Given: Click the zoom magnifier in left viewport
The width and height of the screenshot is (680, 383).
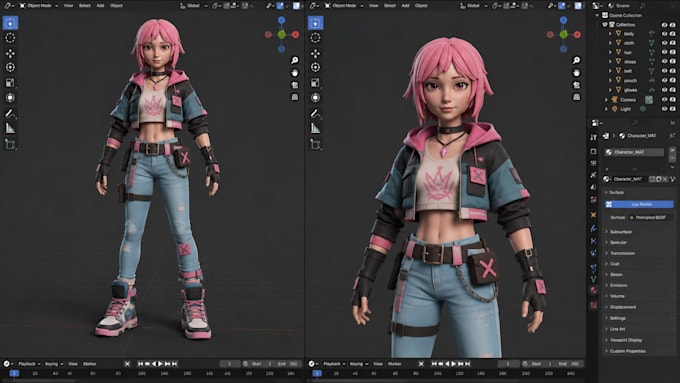Looking at the screenshot, I should click(295, 60).
